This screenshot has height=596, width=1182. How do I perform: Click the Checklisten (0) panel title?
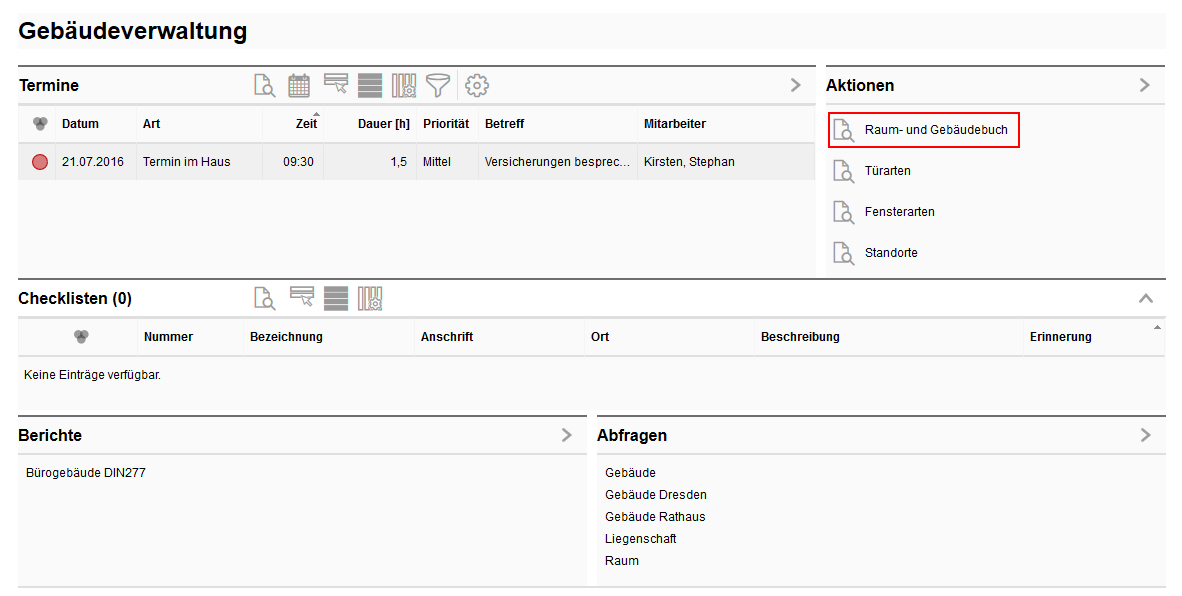[x=75, y=298]
